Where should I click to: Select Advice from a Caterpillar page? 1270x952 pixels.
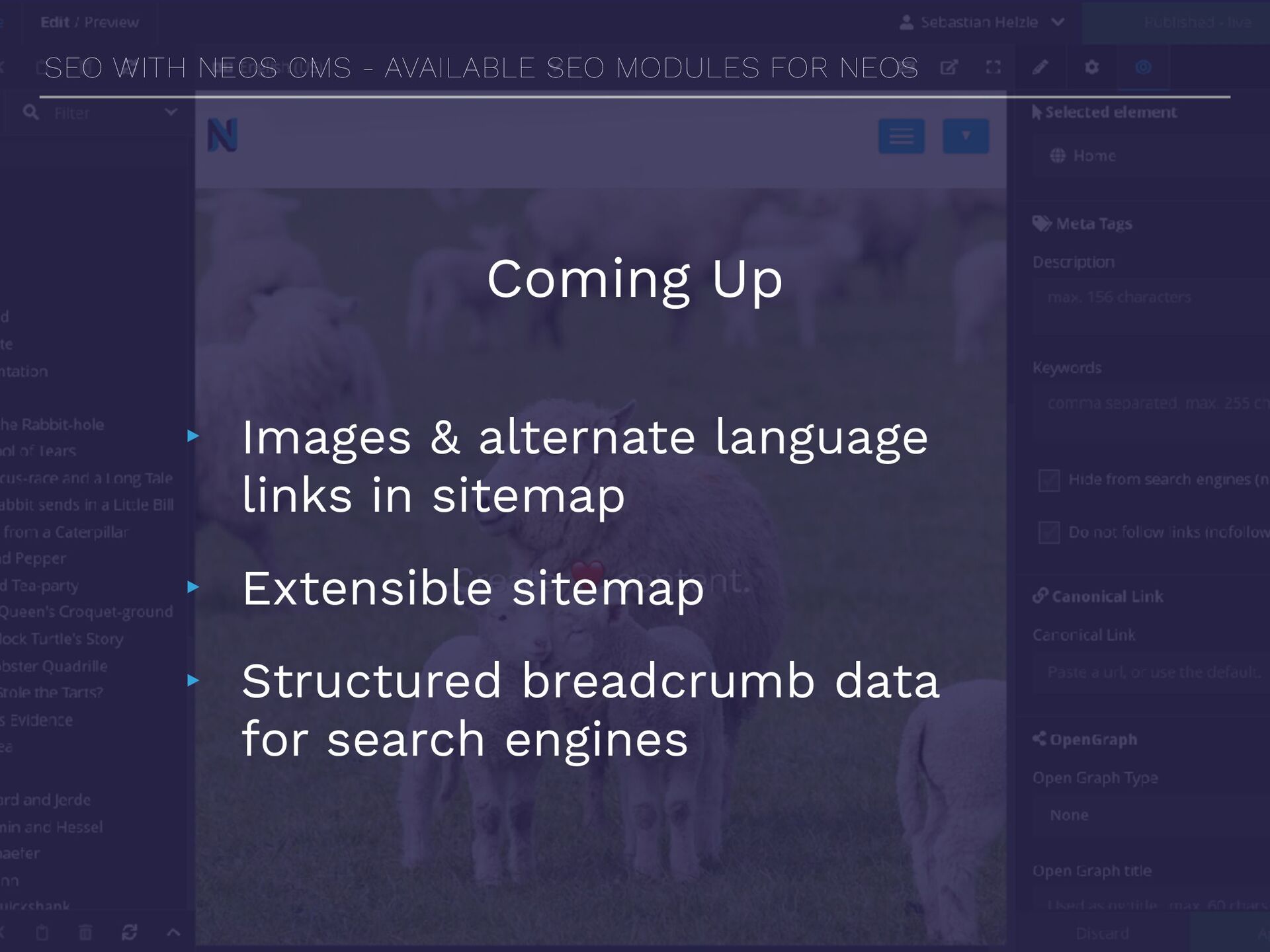click(x=65, y=532)
